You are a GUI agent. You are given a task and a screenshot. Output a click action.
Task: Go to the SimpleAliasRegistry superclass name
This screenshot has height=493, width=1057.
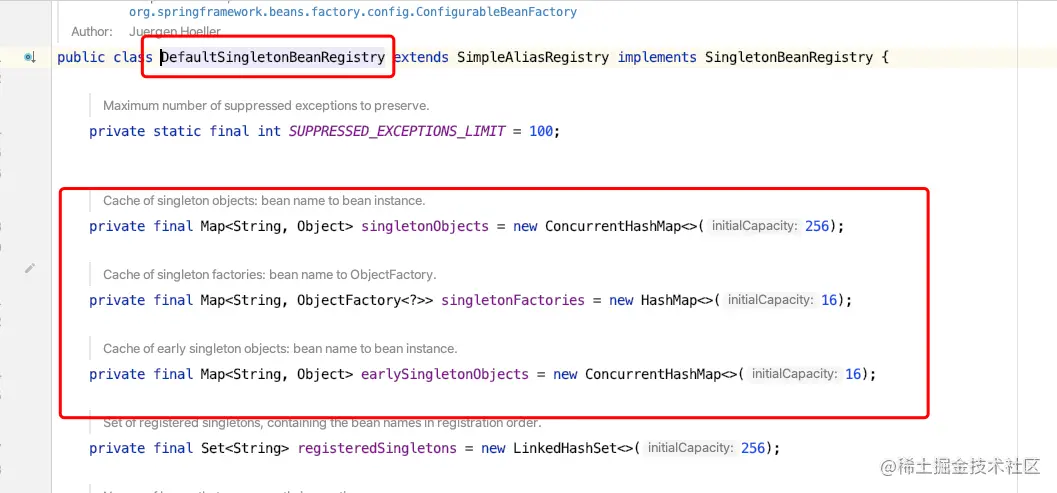[533, 57]
